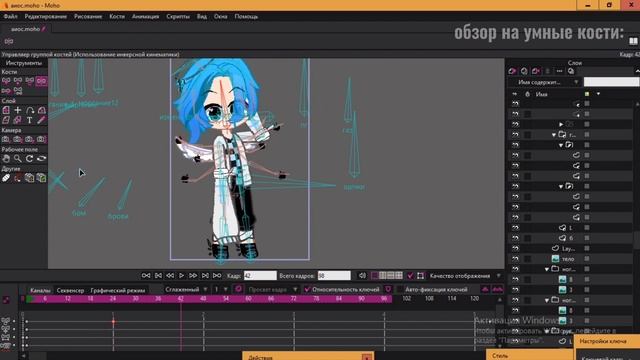640x360 pixels.
Task: Hide the тело layer via its eye
Action: (515, 259)
